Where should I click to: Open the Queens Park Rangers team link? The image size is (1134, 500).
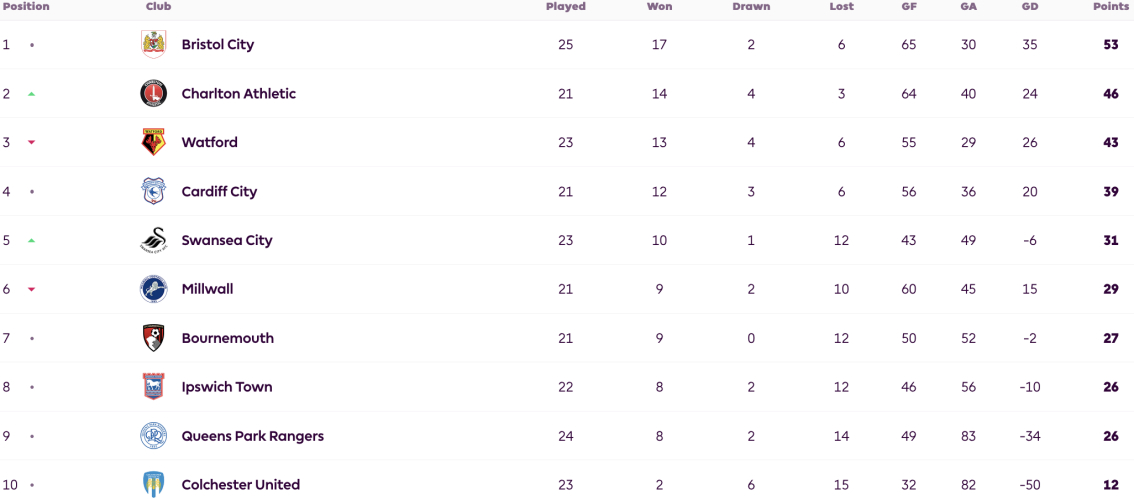[x=252, y=436]
